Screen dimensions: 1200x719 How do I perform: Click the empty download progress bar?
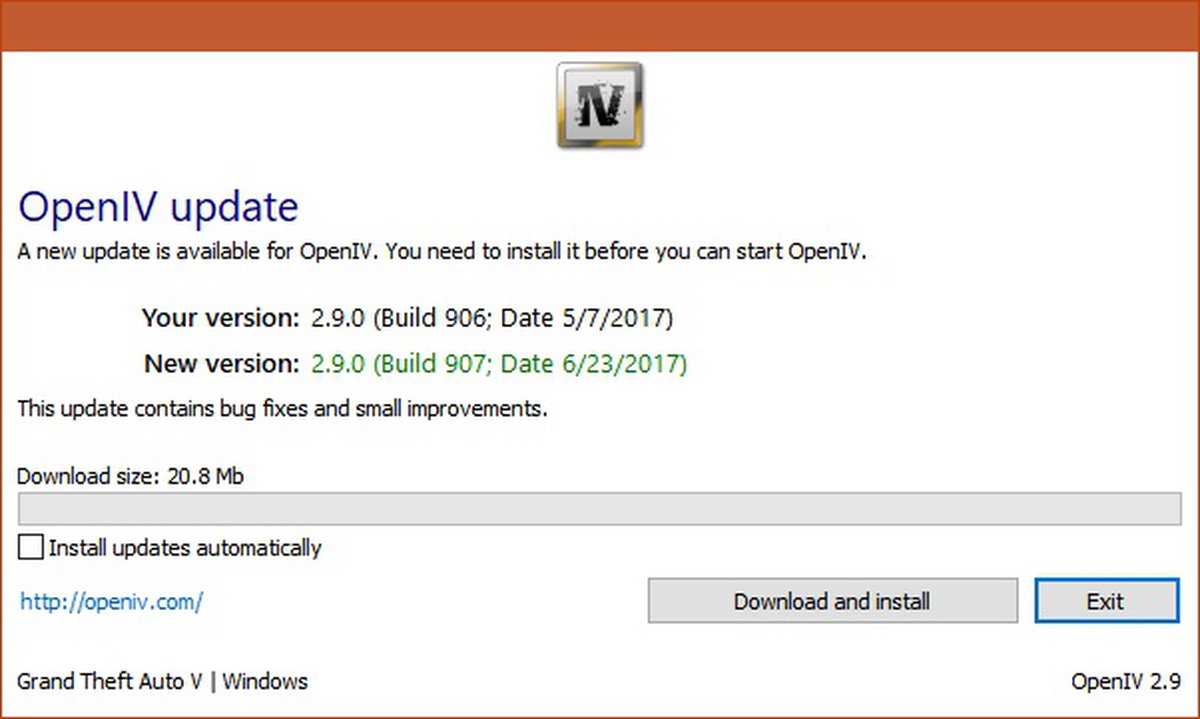pyautogui.click(x=600, y=509)
